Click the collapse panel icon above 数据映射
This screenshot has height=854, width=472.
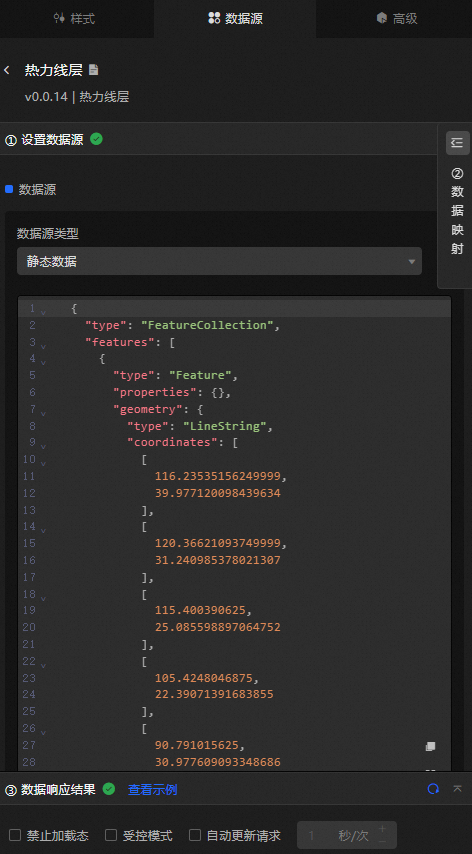point(457,143)
